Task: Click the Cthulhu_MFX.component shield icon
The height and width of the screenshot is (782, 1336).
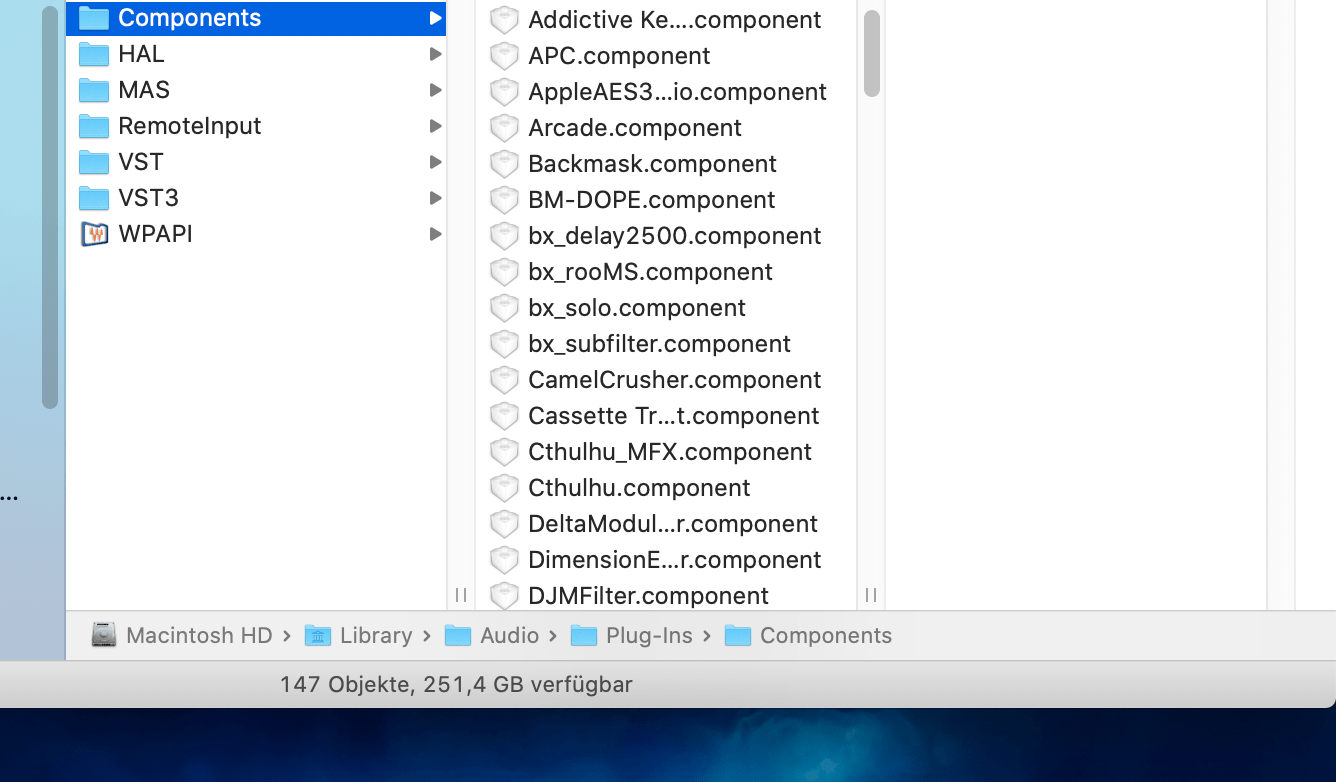Action: [x=504, y=452]
